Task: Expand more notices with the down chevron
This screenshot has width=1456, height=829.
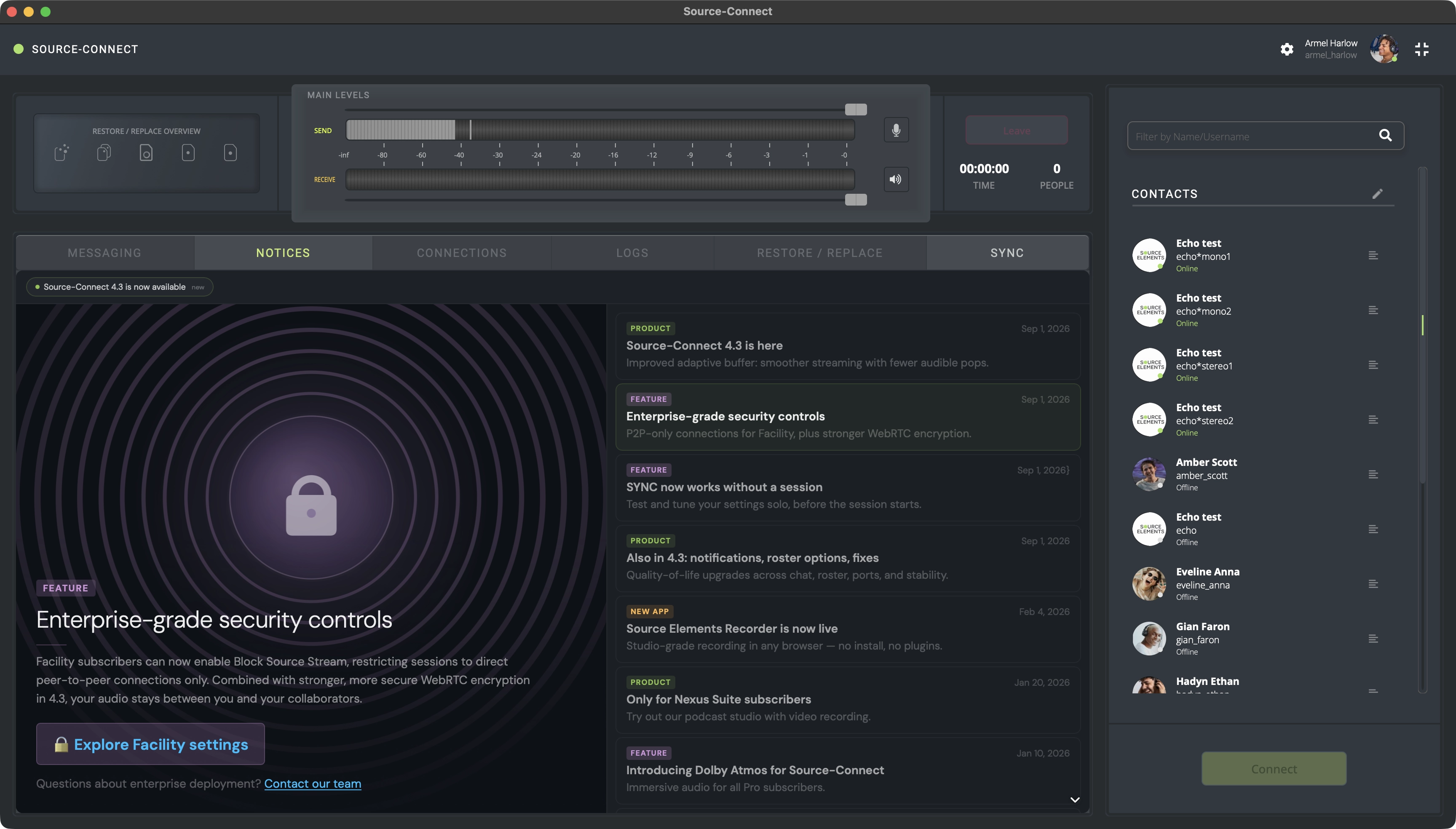Action: tap(1074, 800)
